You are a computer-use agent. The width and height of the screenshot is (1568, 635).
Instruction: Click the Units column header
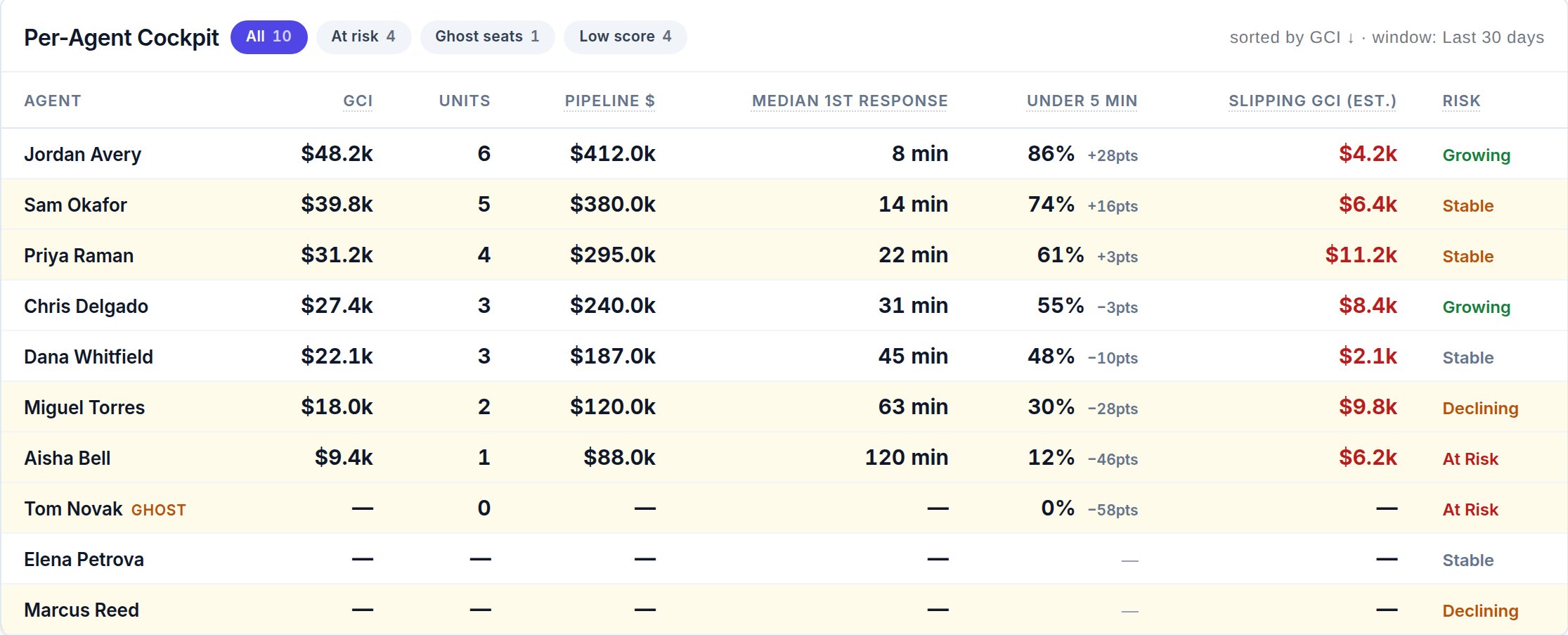click(465, 101)
